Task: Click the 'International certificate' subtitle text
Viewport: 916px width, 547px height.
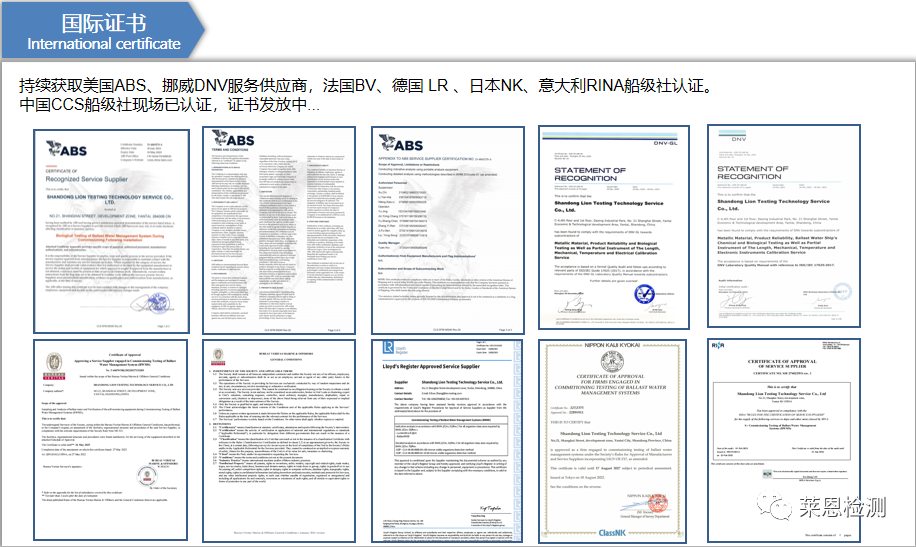Action: click(x=103, y=44)
